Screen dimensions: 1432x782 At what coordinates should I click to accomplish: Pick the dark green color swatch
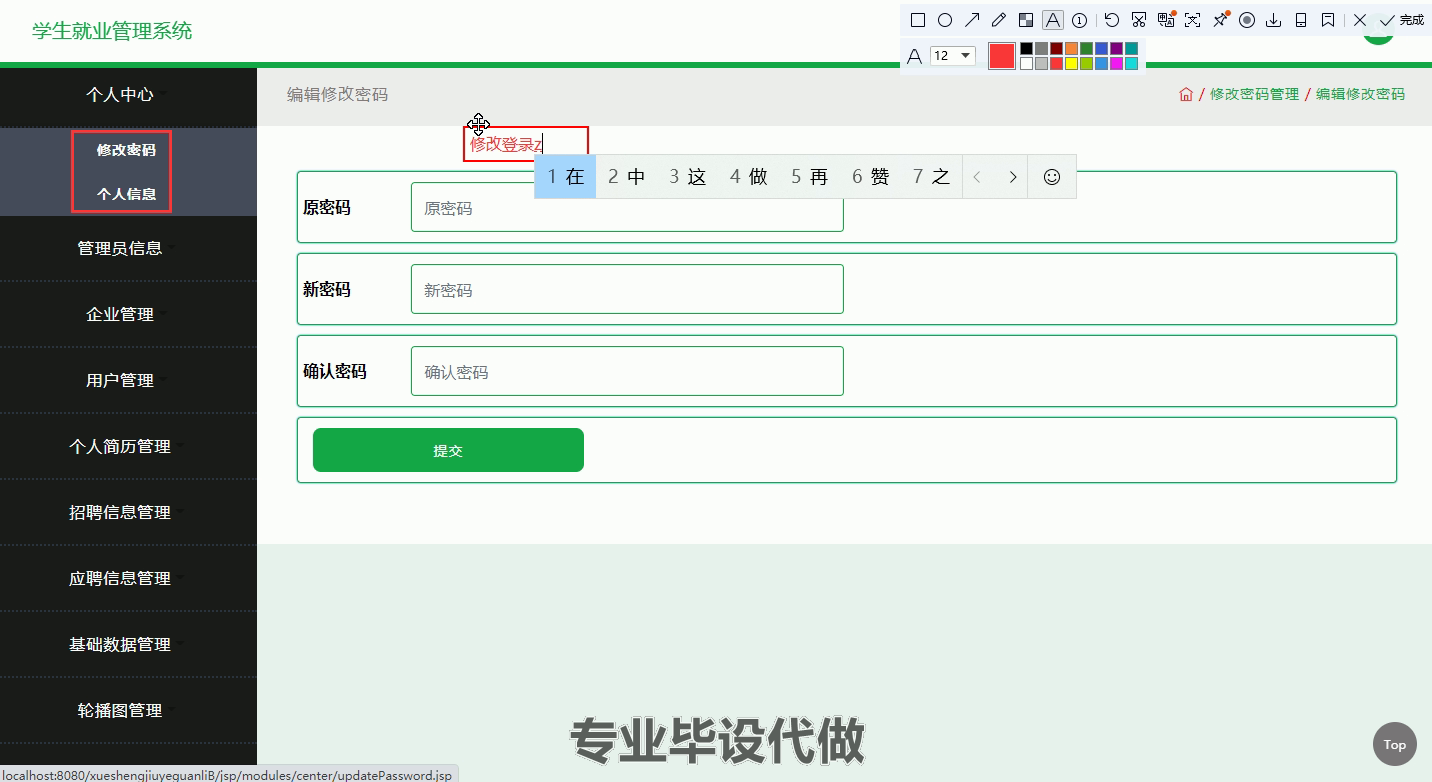[x=1086, y=48]
